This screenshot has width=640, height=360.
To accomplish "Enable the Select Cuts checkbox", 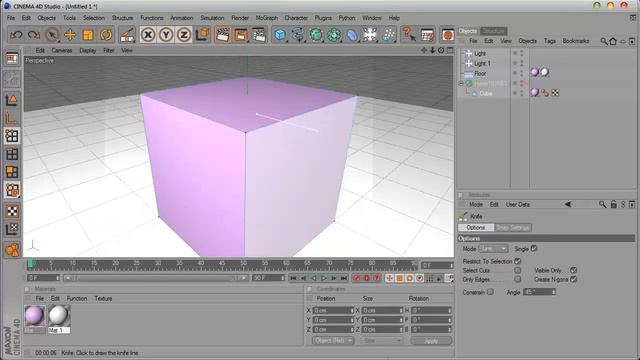I will click(518, 270).
